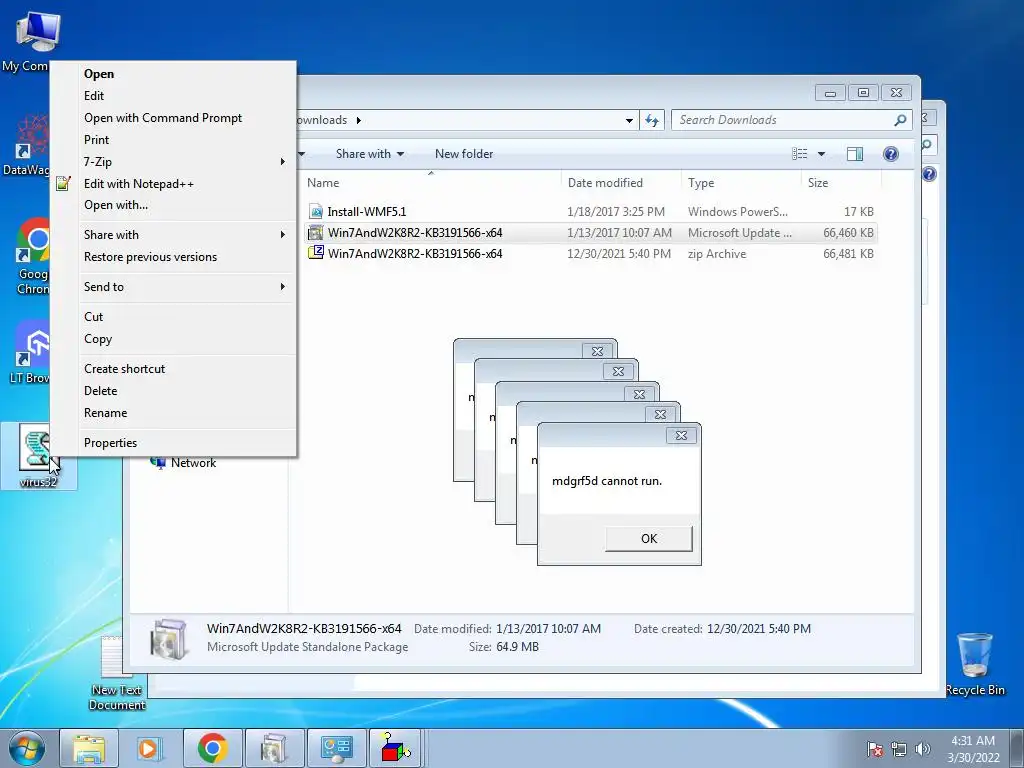Close the front mdgrf5d cannot run dialog
The height and width of the screenshot is (768, 1024).
coord(681,436)
